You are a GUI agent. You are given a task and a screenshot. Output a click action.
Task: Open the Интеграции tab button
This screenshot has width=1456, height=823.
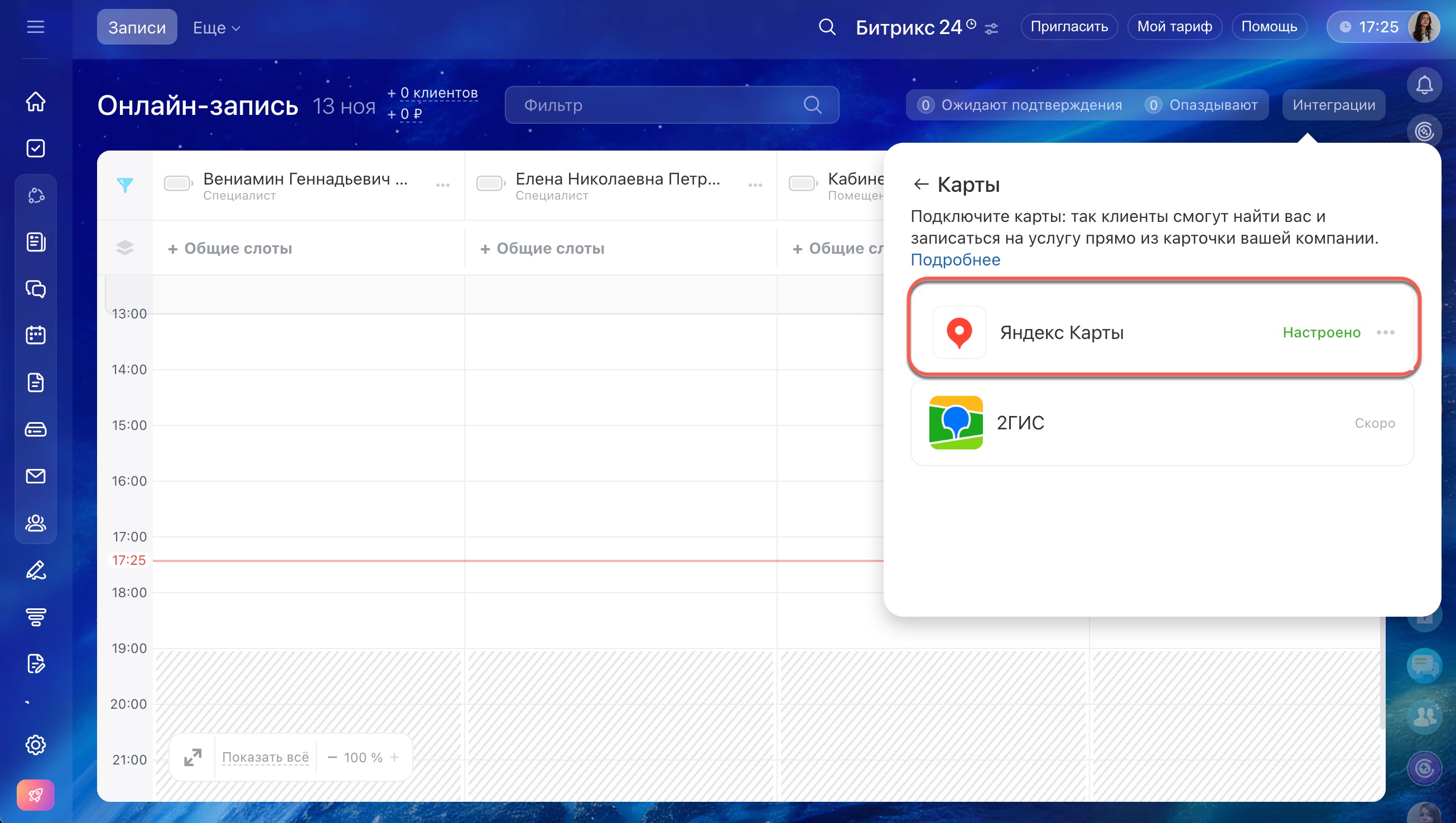tap(1333, 105)
